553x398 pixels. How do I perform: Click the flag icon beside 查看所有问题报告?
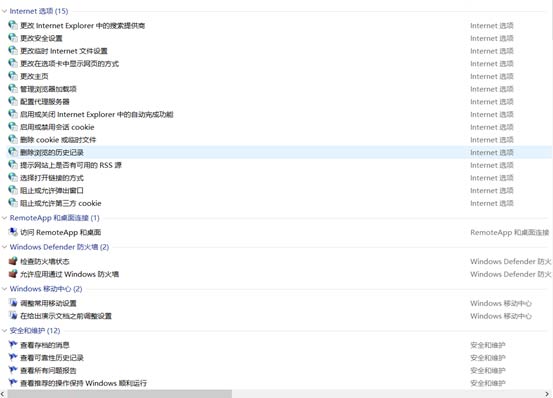[x=13, y=370]
